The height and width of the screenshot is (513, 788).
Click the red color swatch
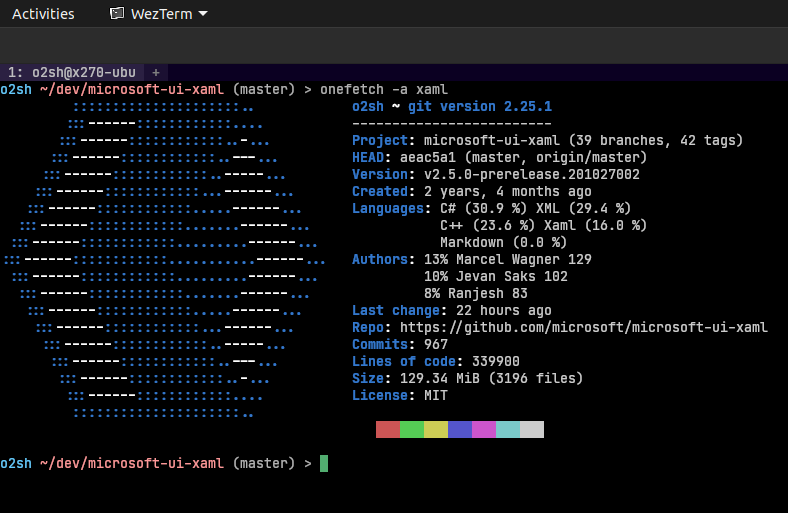388,430
